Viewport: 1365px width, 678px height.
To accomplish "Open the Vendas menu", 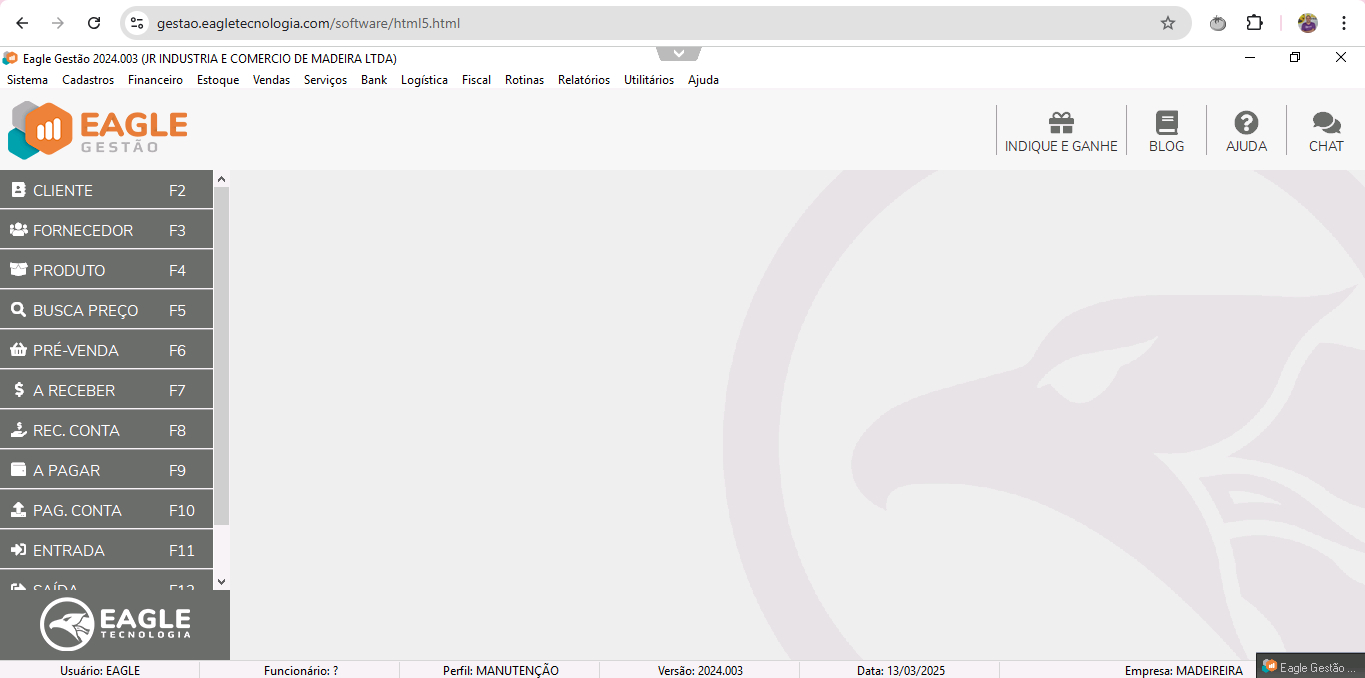I will point(271,80).
